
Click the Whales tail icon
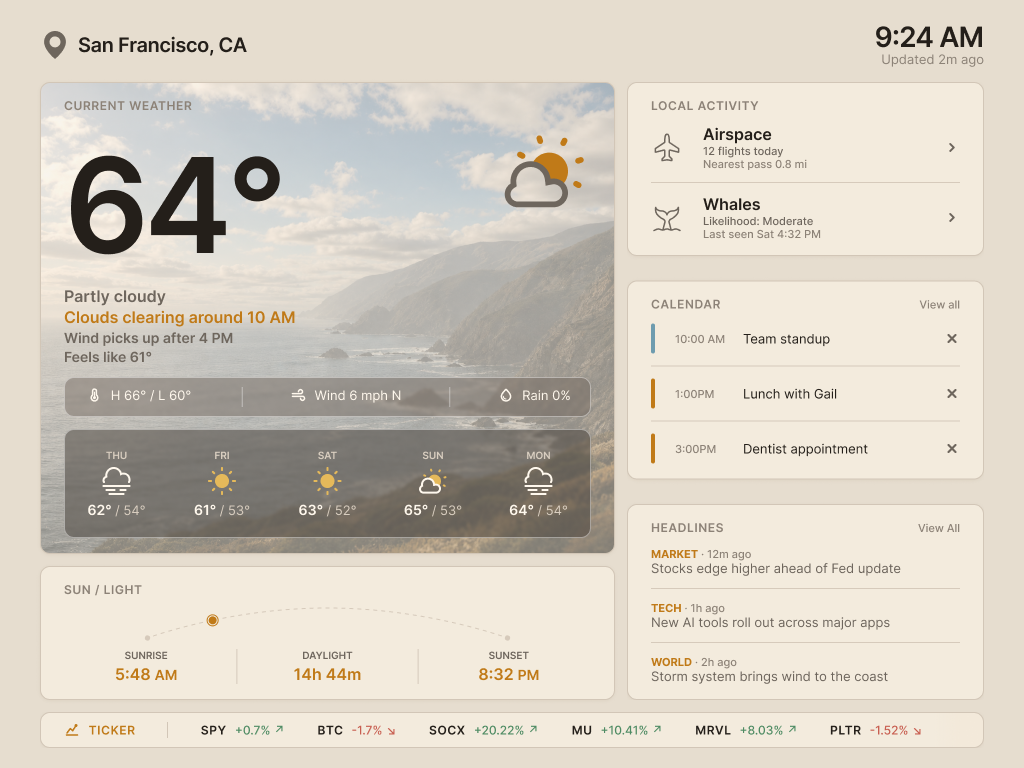click(667, 218)
